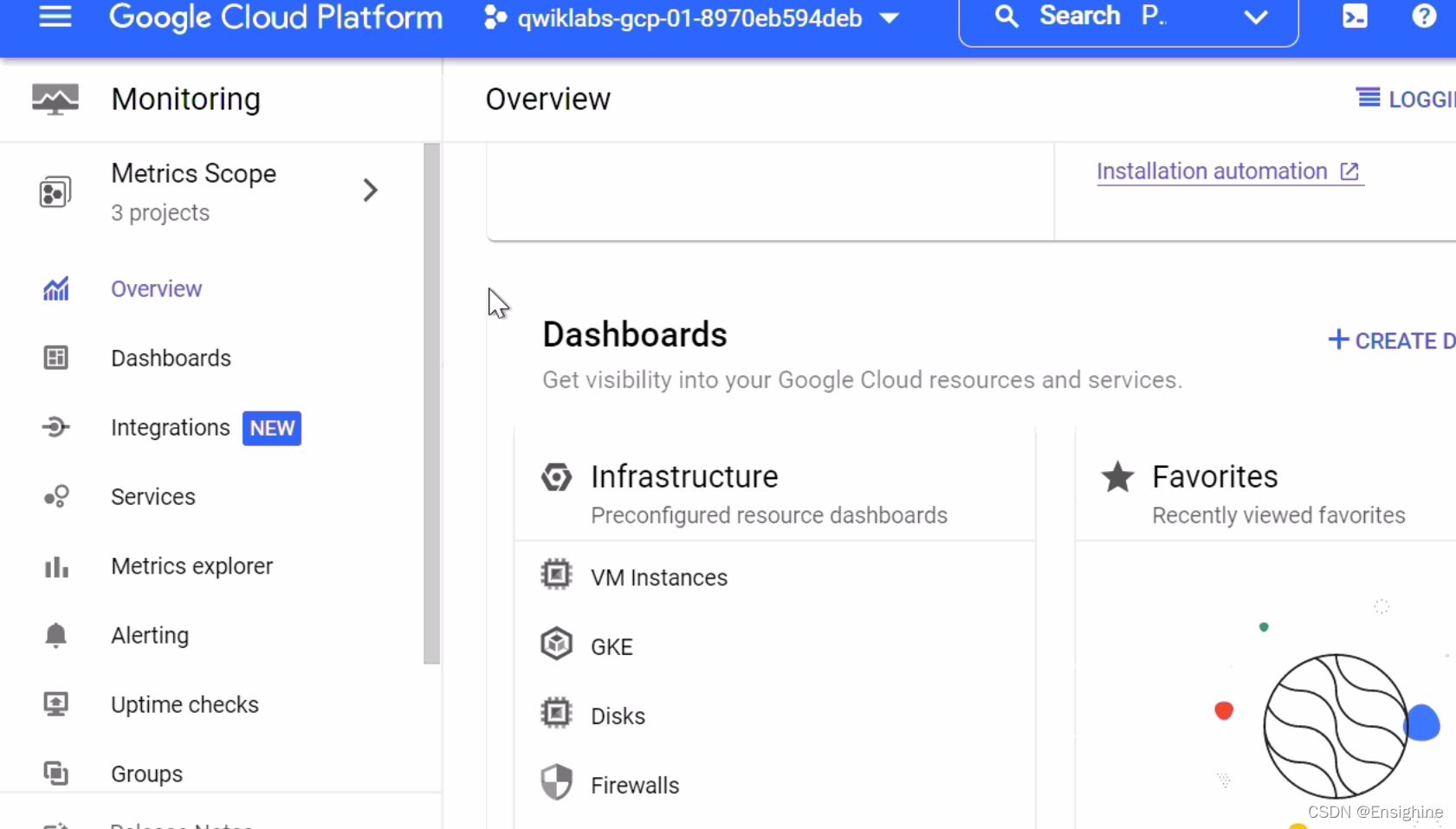Select Overview in the sidebar

pos(156,289)
